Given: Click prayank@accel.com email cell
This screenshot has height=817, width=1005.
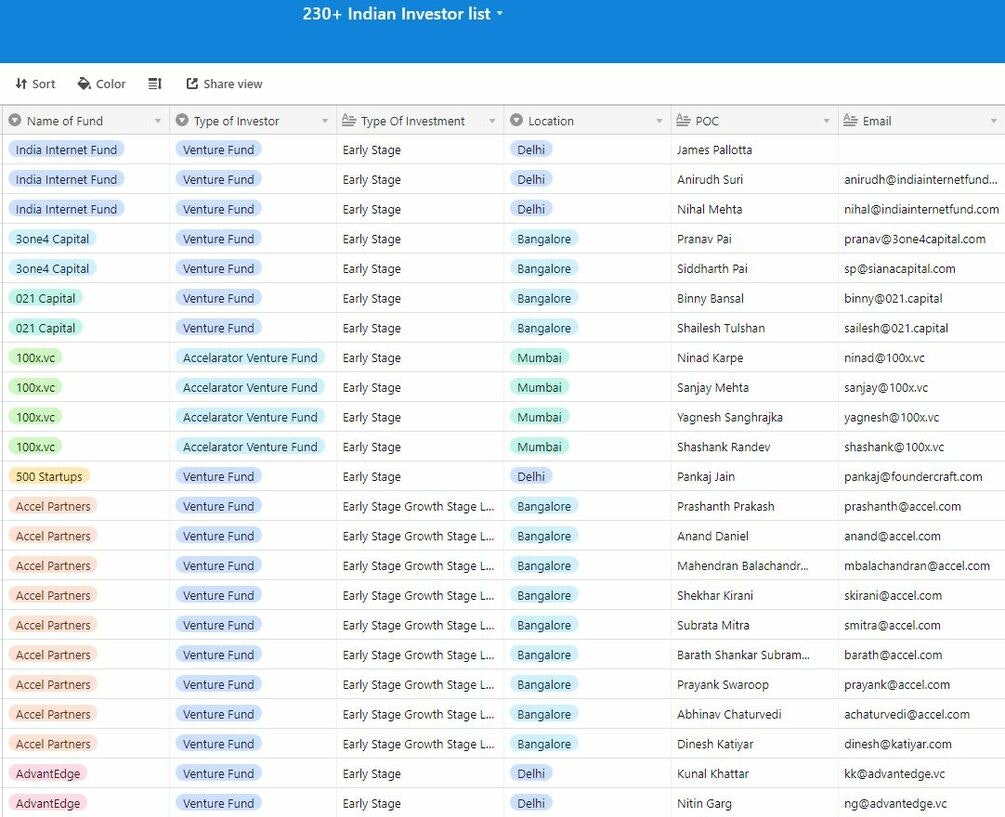Looking at the screenshot, I should tap(921, 685).
